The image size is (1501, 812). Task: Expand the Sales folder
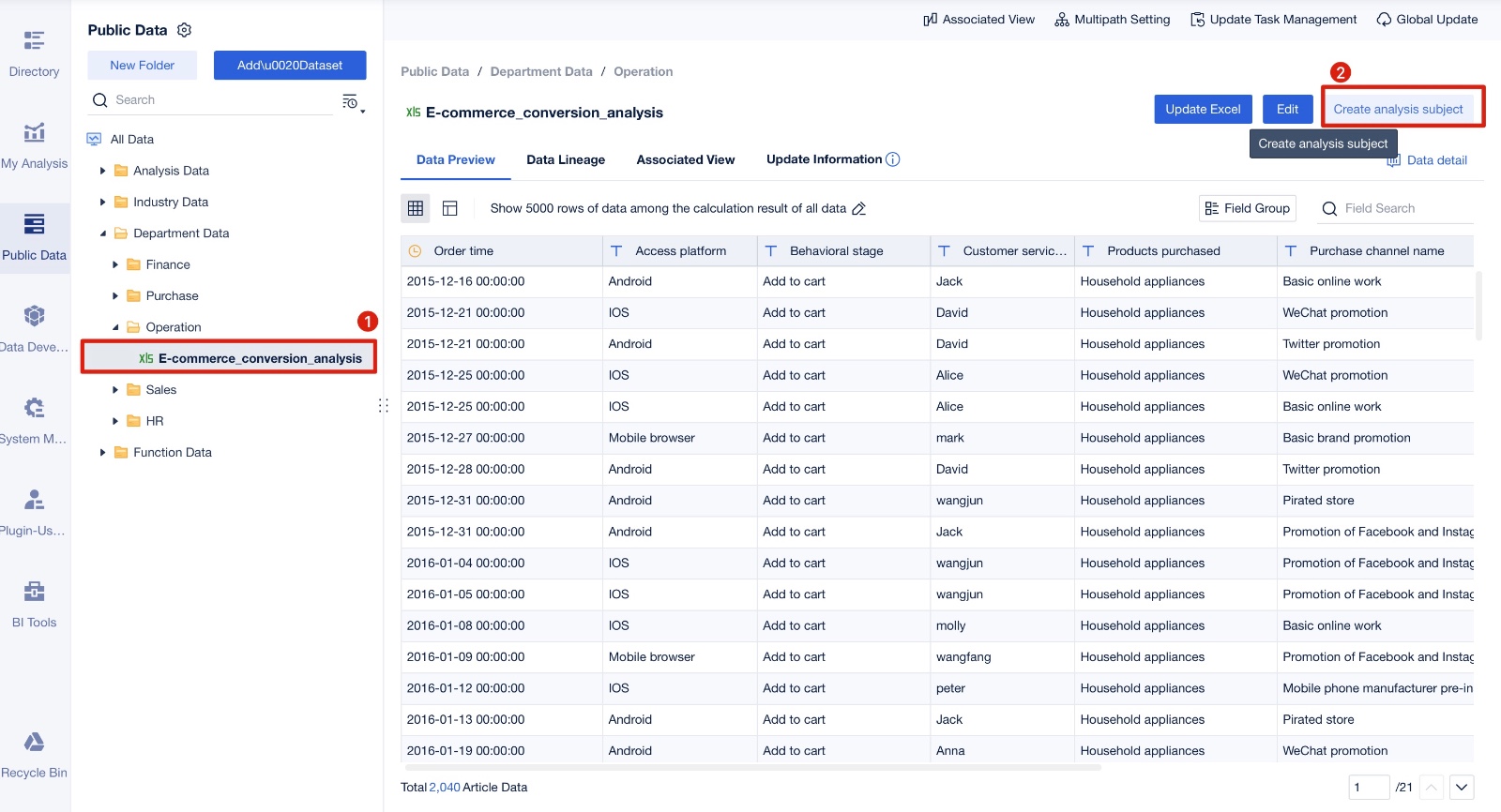click(115, 390)
